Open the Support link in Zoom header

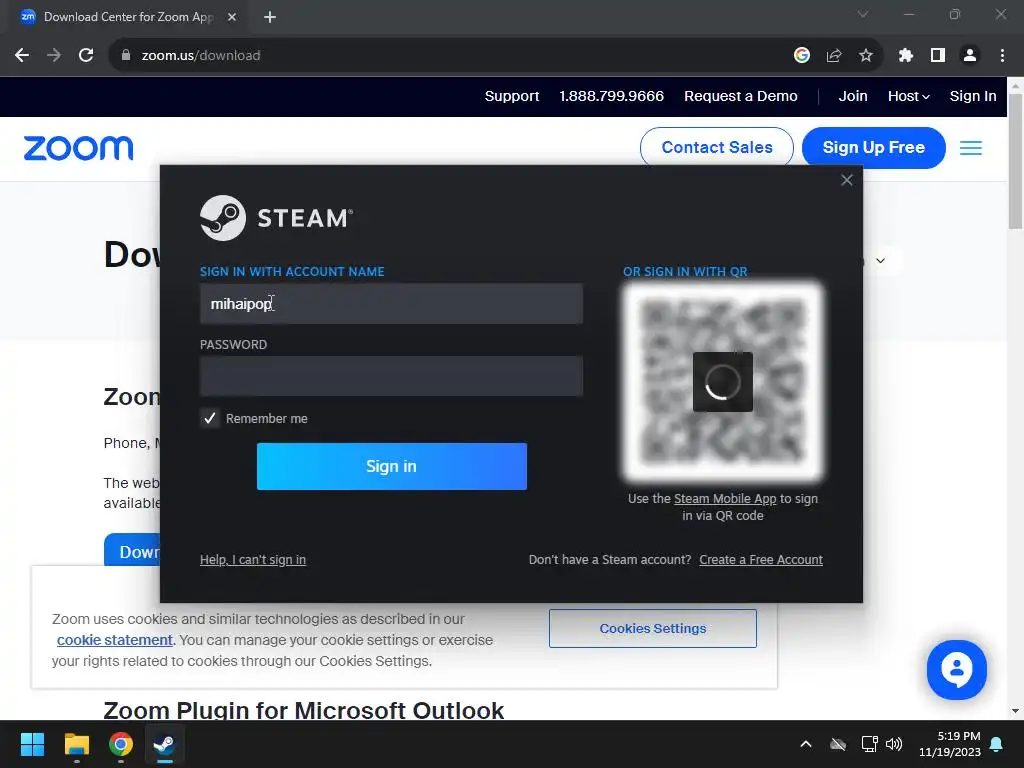(x=512, y=96)
